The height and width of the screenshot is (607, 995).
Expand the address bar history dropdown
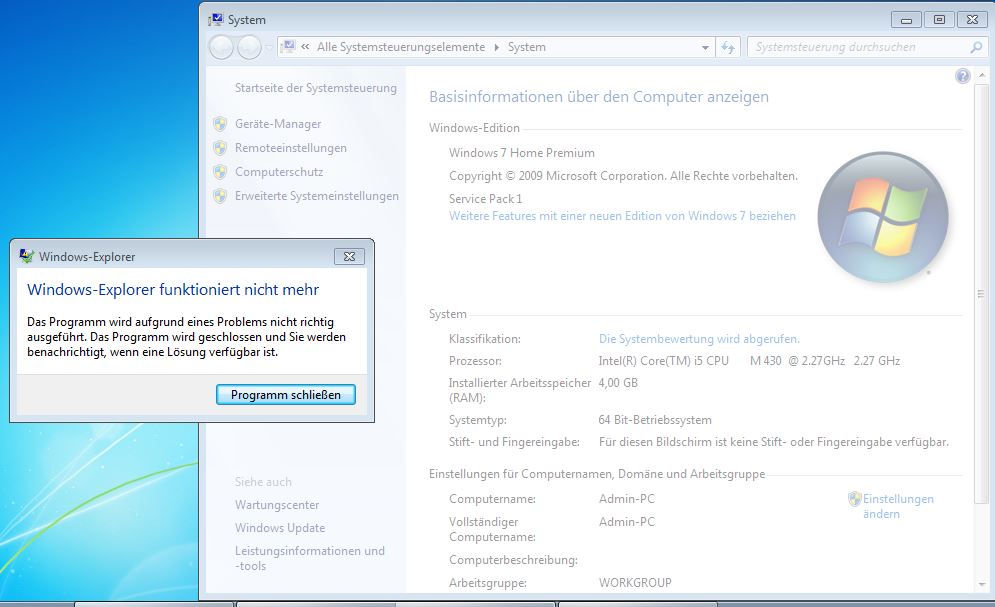coord(705,48)
